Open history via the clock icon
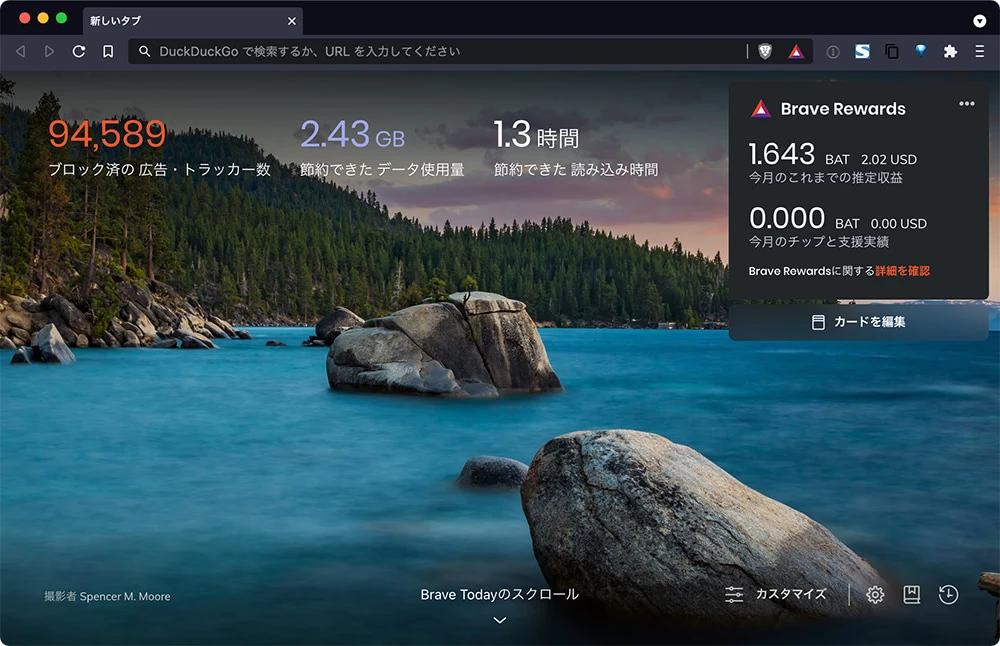The height and width of the screenshot is (646, 1000). pos(948,595)
